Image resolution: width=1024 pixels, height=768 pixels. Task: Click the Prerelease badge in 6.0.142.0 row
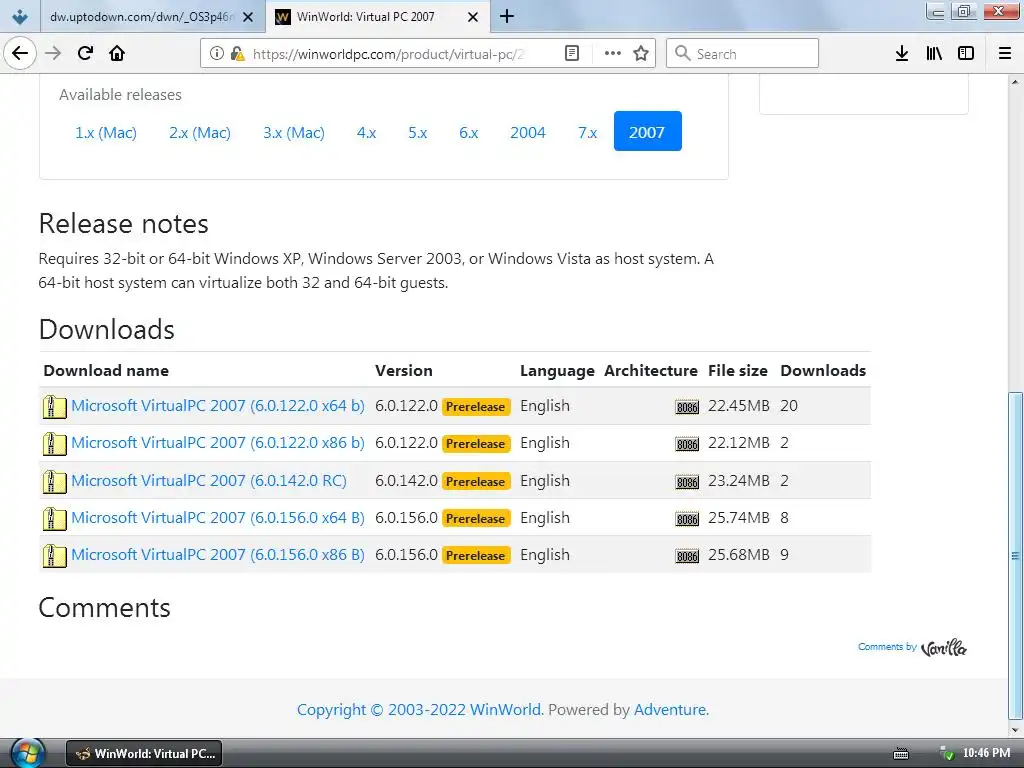point(476,481)
